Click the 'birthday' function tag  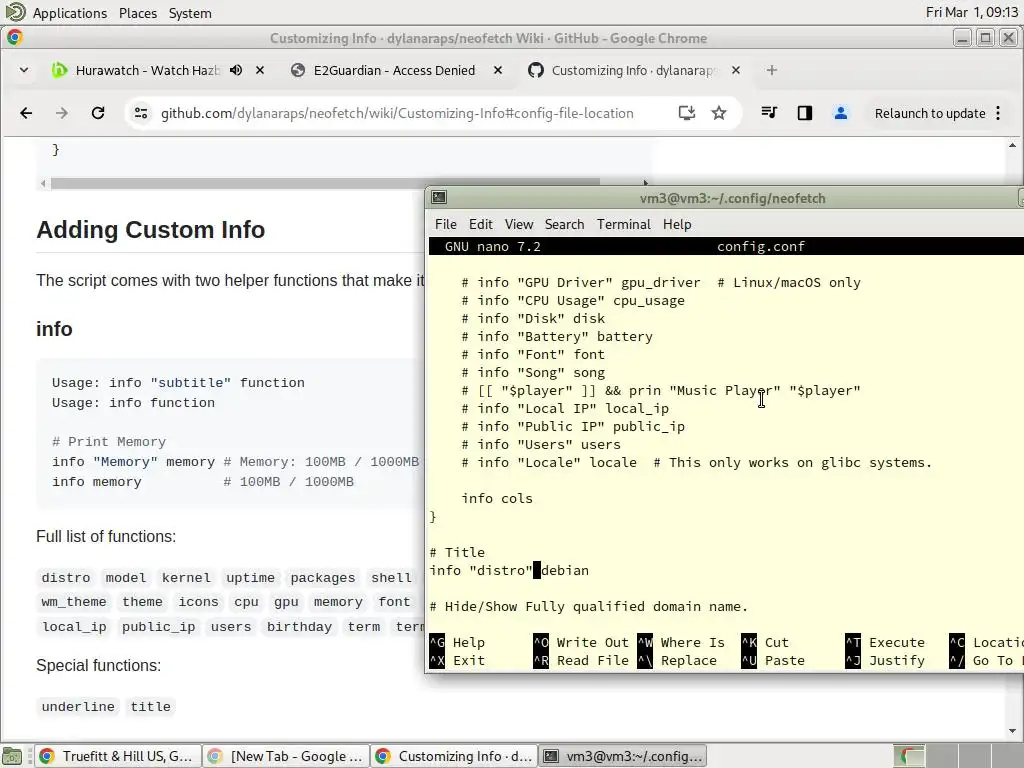(299, 626)
